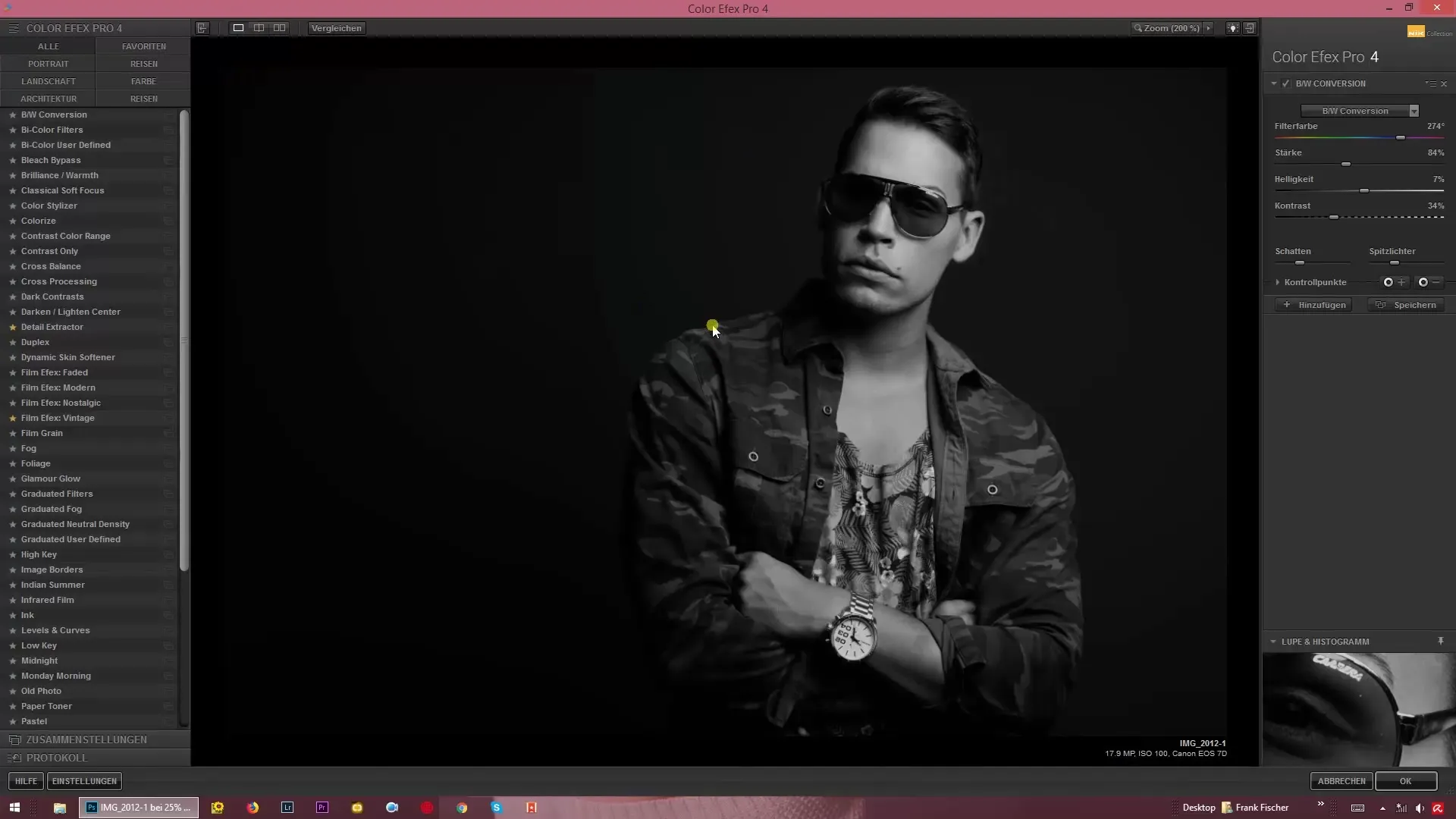
Task: Remove the B/W Conversion filter with X
Action: click(1444, 83)
